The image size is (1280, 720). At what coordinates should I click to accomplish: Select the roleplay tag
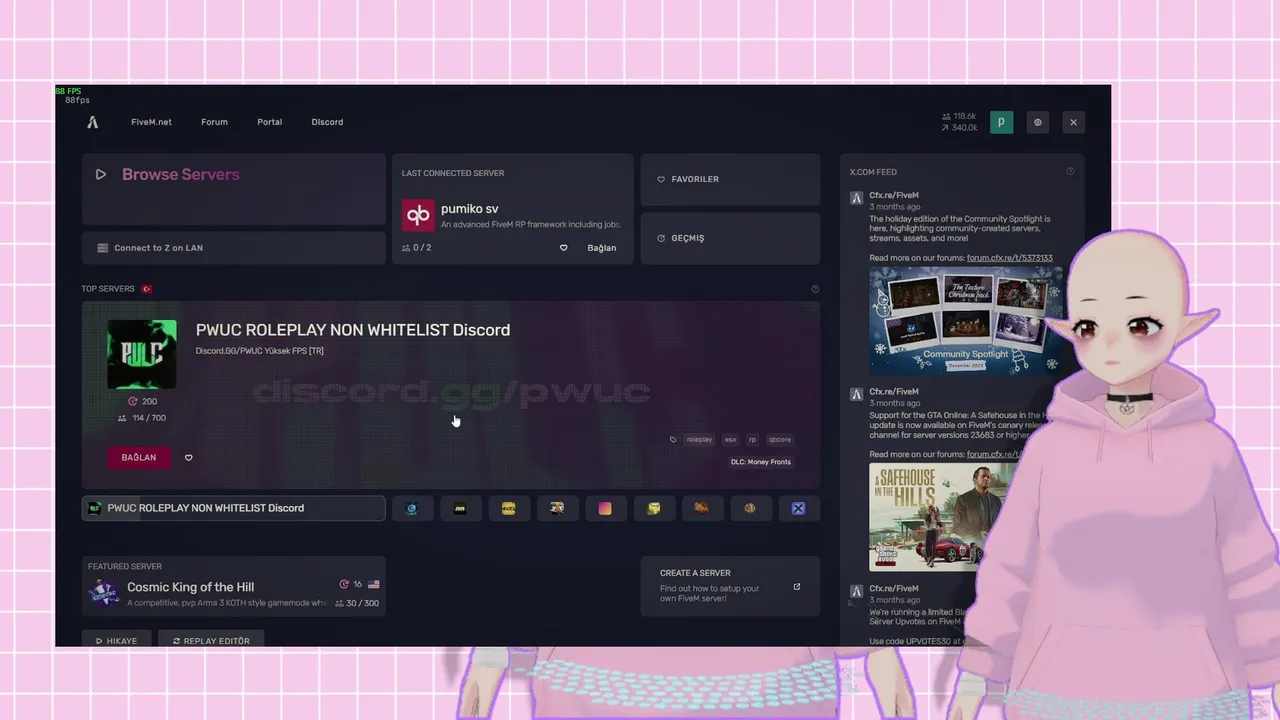699,439
